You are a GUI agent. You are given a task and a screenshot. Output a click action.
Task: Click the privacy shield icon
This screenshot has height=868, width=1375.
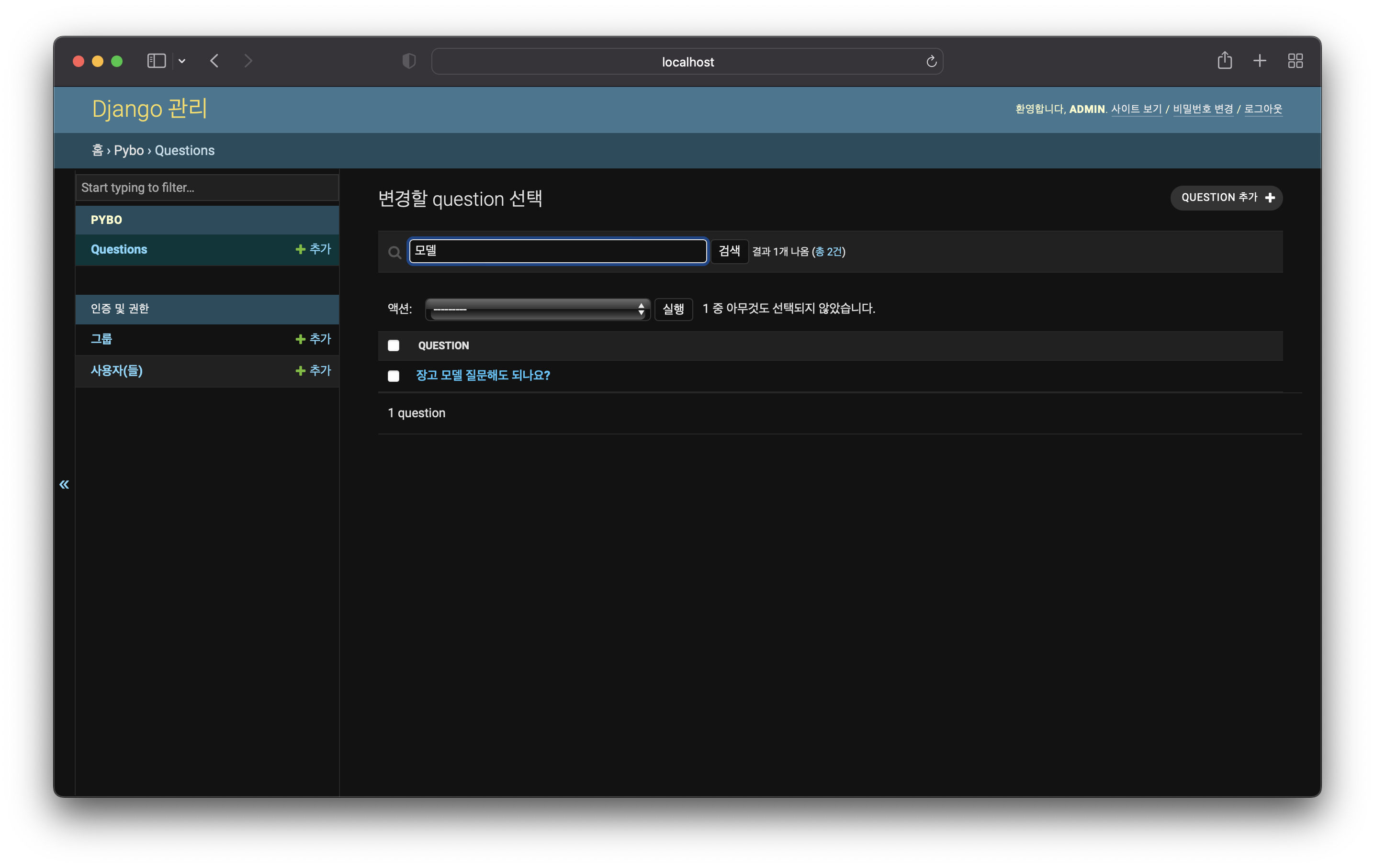(409, 61)
